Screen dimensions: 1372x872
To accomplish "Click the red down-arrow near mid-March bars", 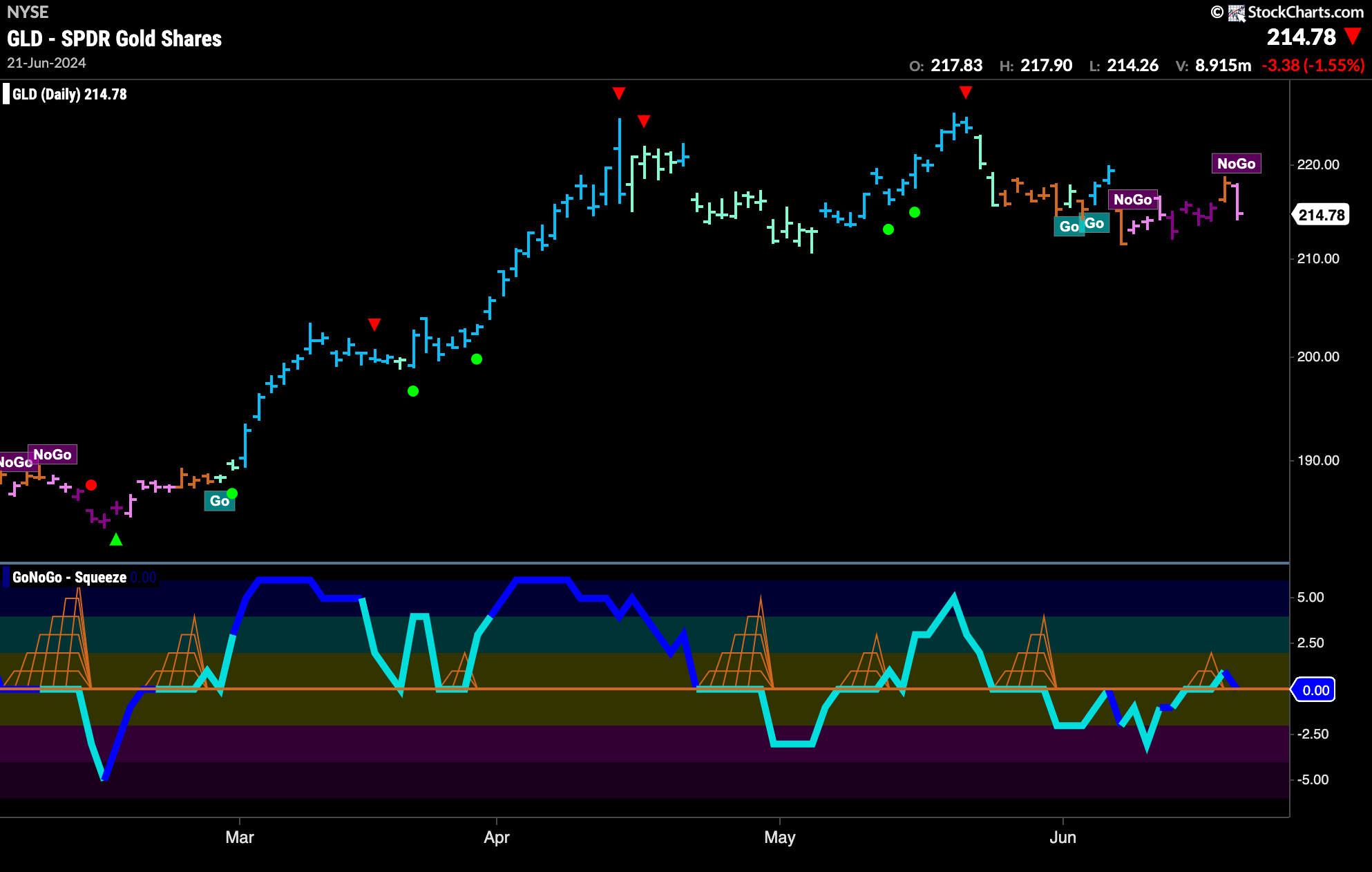I will (374, 324).
